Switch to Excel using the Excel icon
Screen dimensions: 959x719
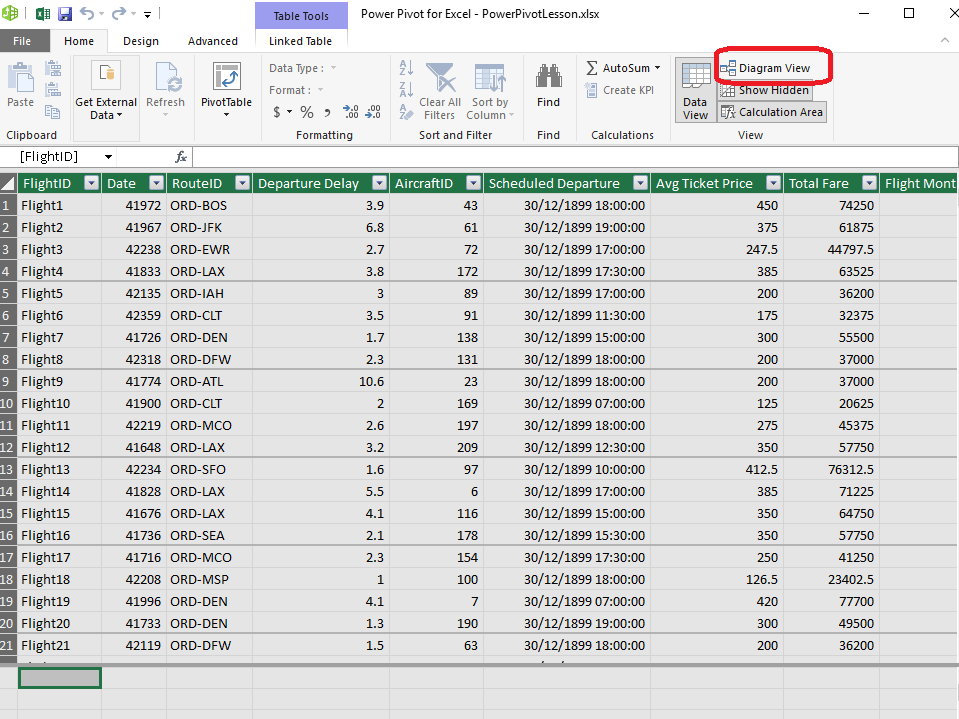click(x=43, y=14)
